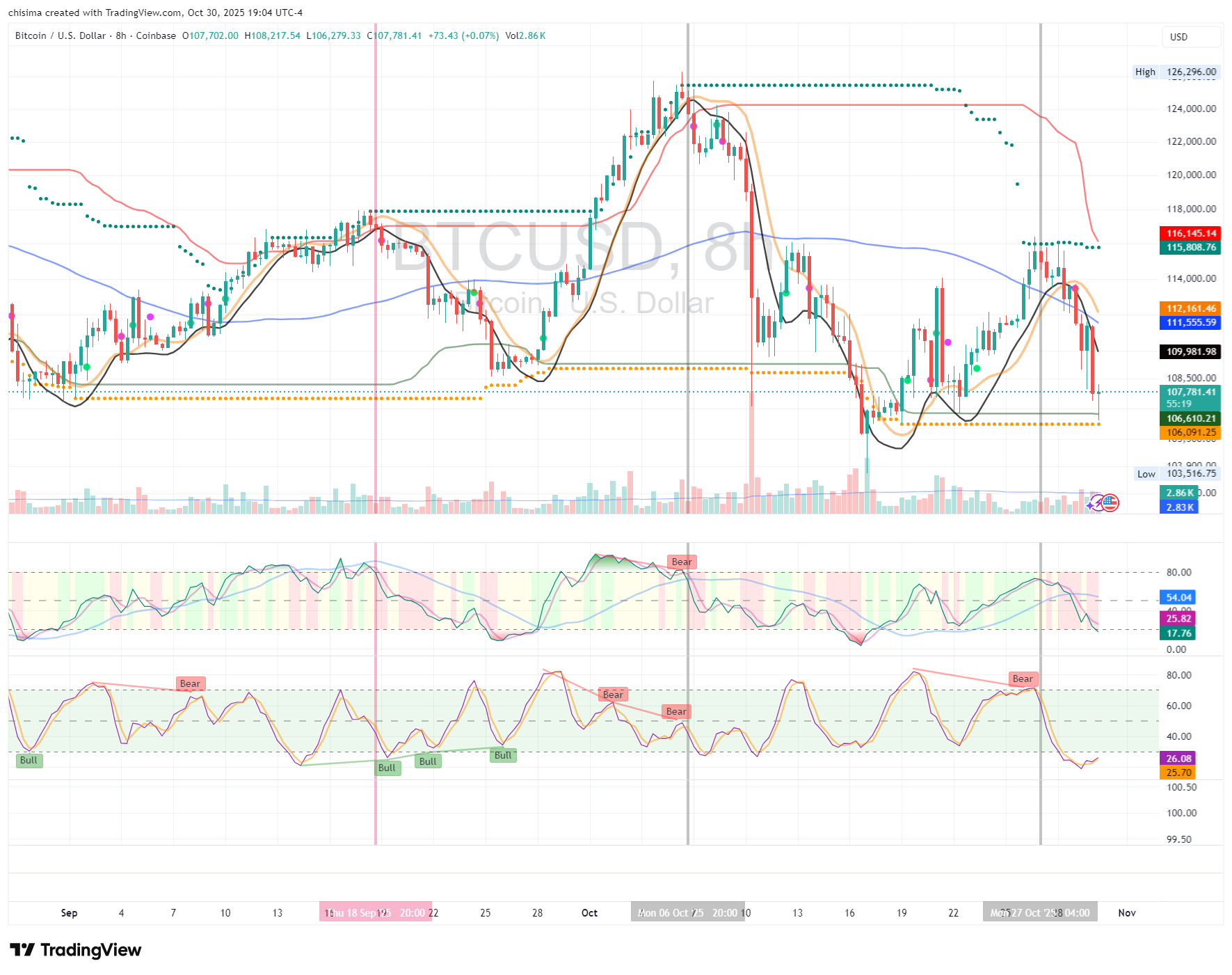
Task: Click the orange 112,161.46 price tag
Action: coord(1190,308)
